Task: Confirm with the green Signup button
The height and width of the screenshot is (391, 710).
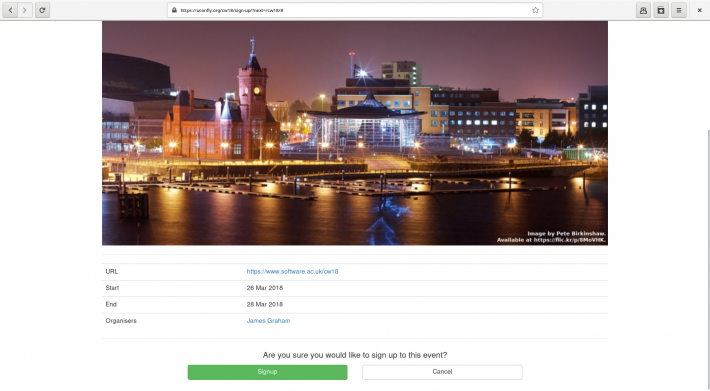Action: pos(267,372)
